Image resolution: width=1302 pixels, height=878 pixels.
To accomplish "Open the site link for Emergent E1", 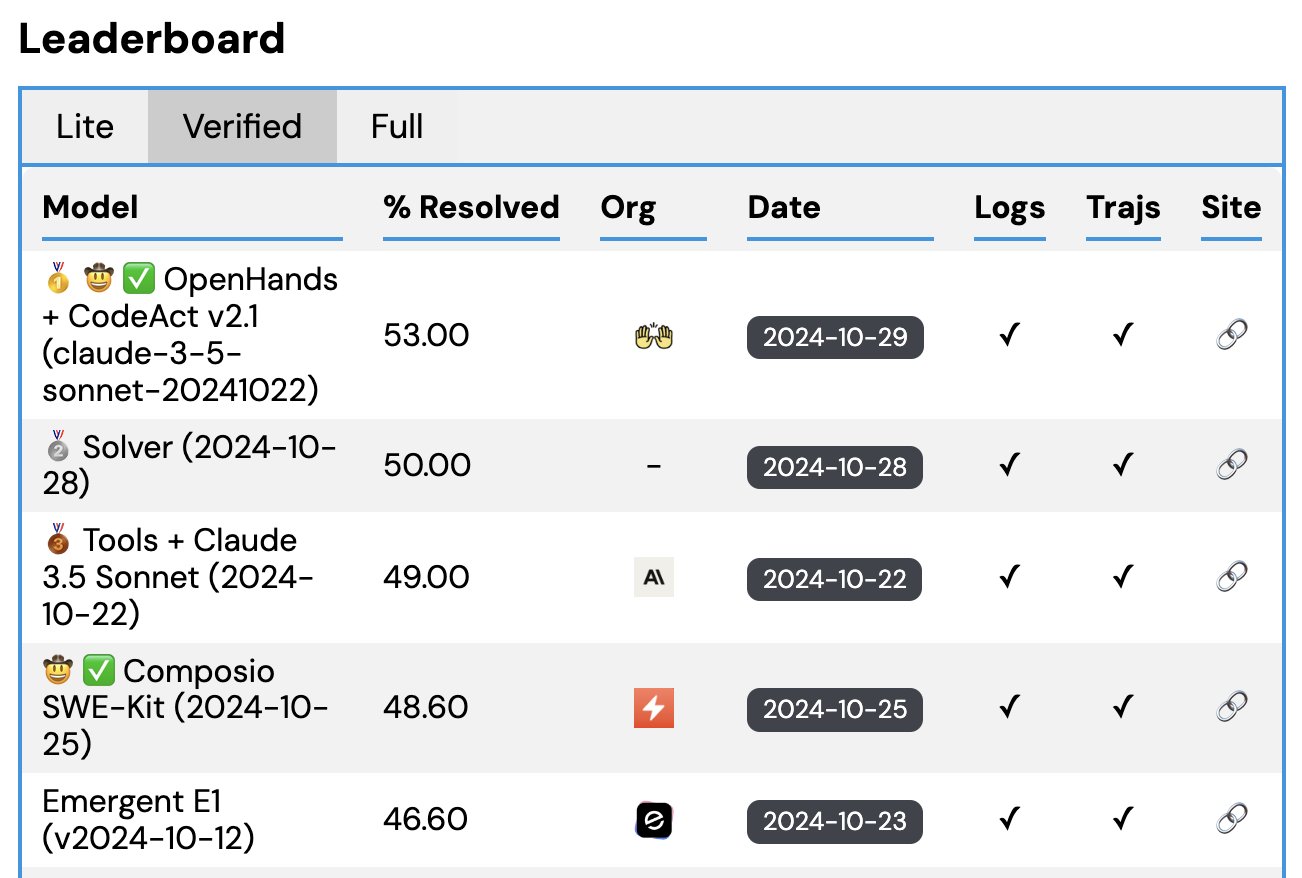I will click(1231, 820).
